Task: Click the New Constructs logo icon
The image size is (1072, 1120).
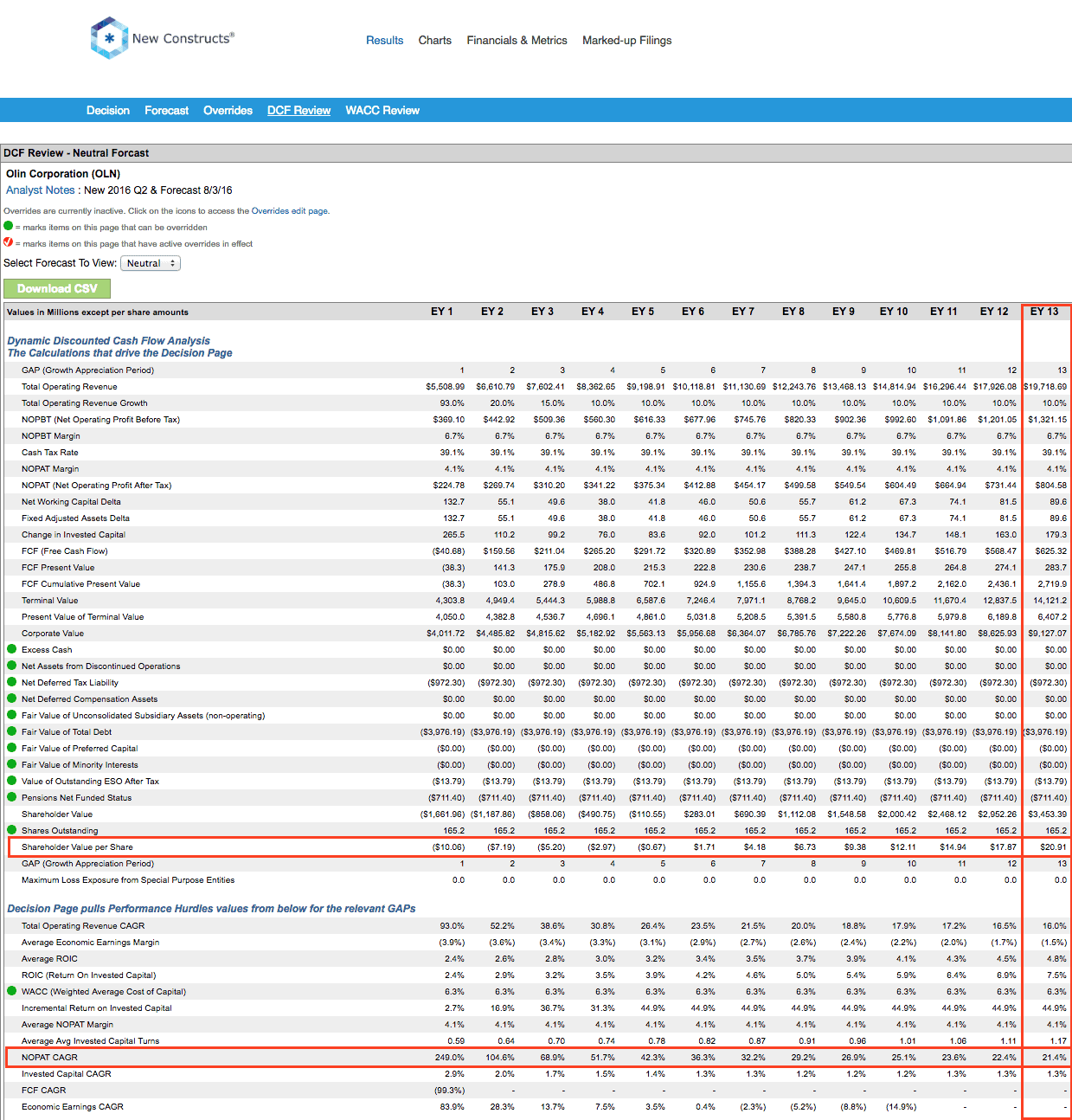Action: pyautogui.click(x=109, y=38)
